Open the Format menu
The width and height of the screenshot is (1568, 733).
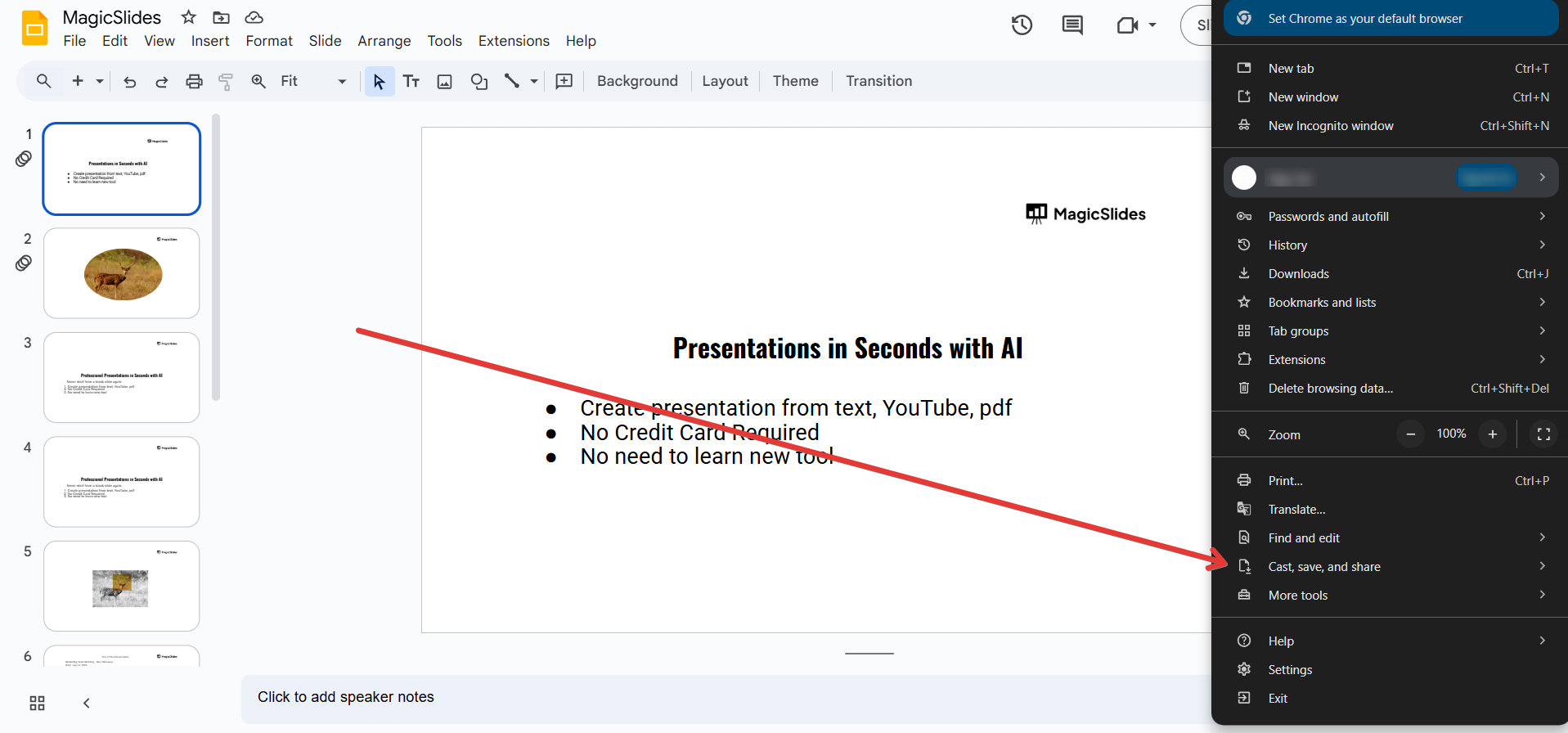coord(269,41)
